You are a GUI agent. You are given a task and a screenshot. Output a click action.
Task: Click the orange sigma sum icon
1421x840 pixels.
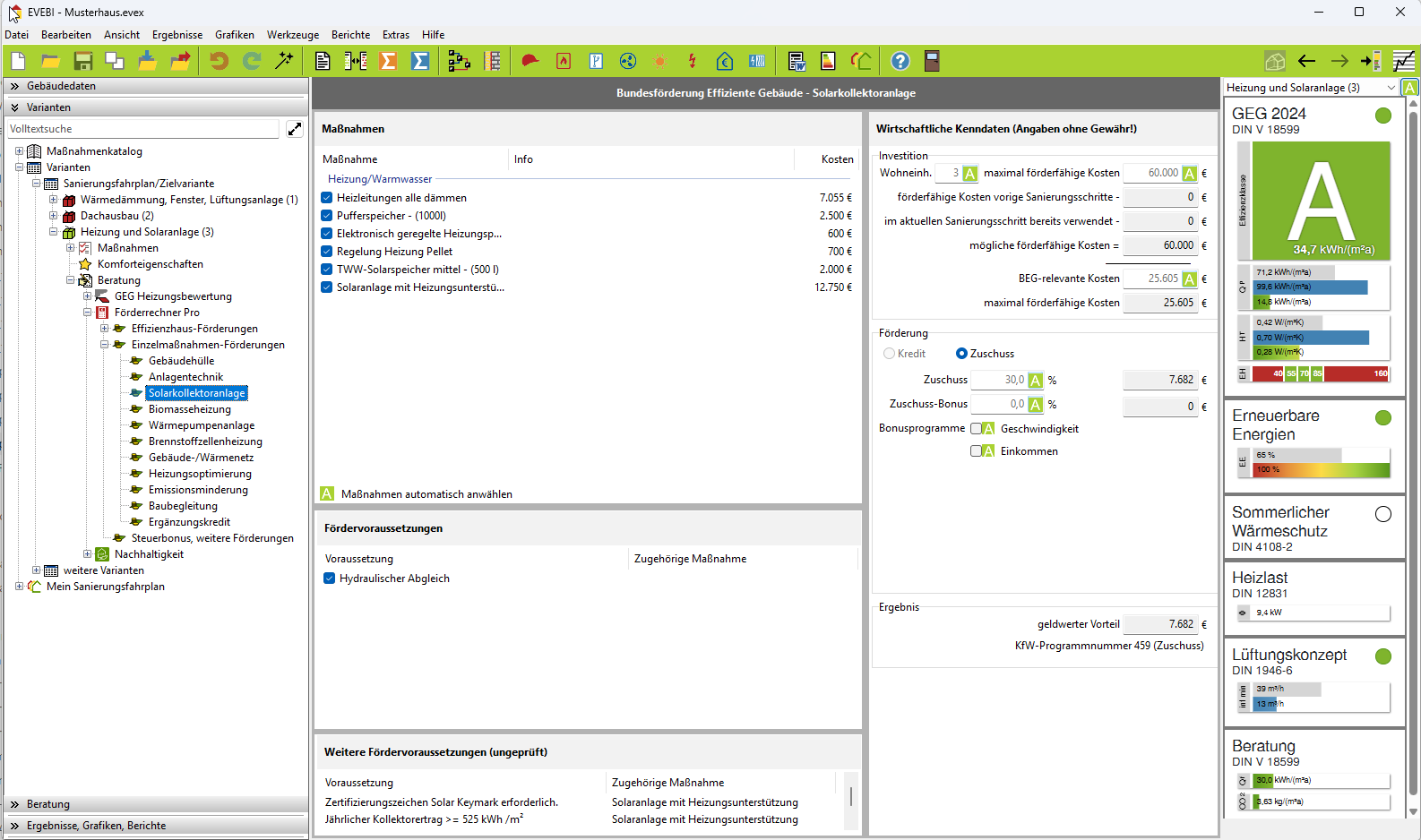pos(388,61)
